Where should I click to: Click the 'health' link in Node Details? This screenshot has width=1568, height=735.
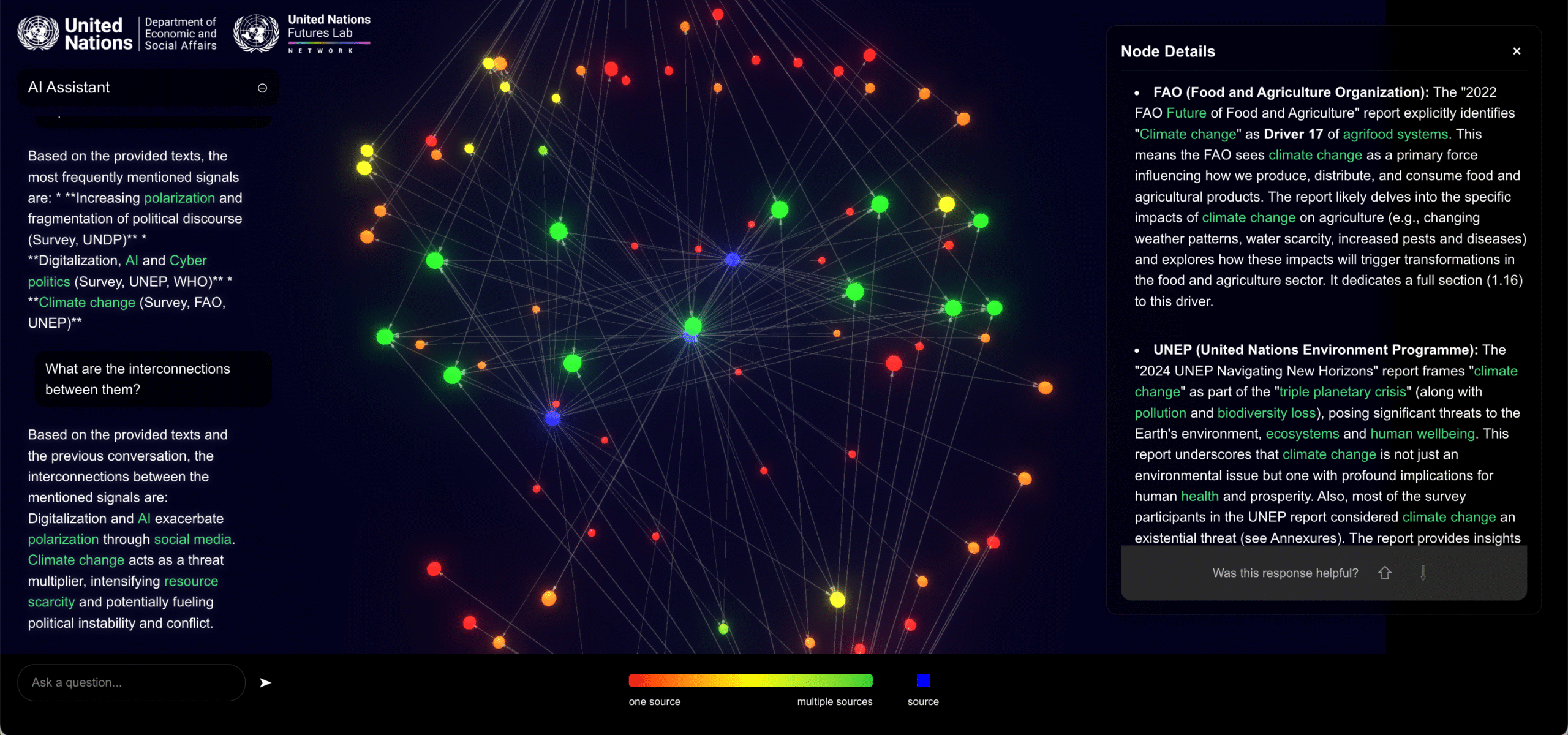point(1199,496)
